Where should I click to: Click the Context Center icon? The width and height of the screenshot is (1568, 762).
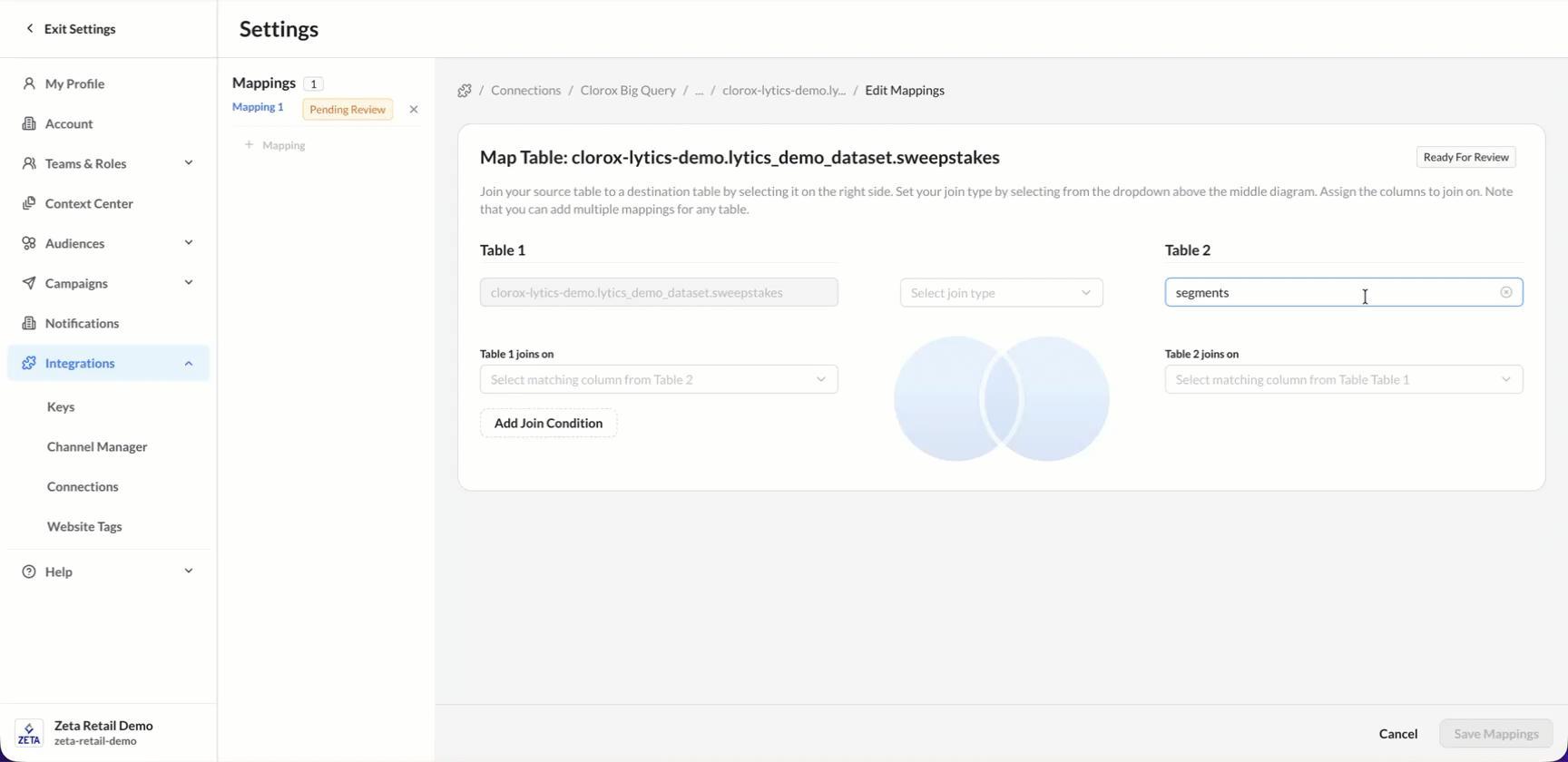29,203
